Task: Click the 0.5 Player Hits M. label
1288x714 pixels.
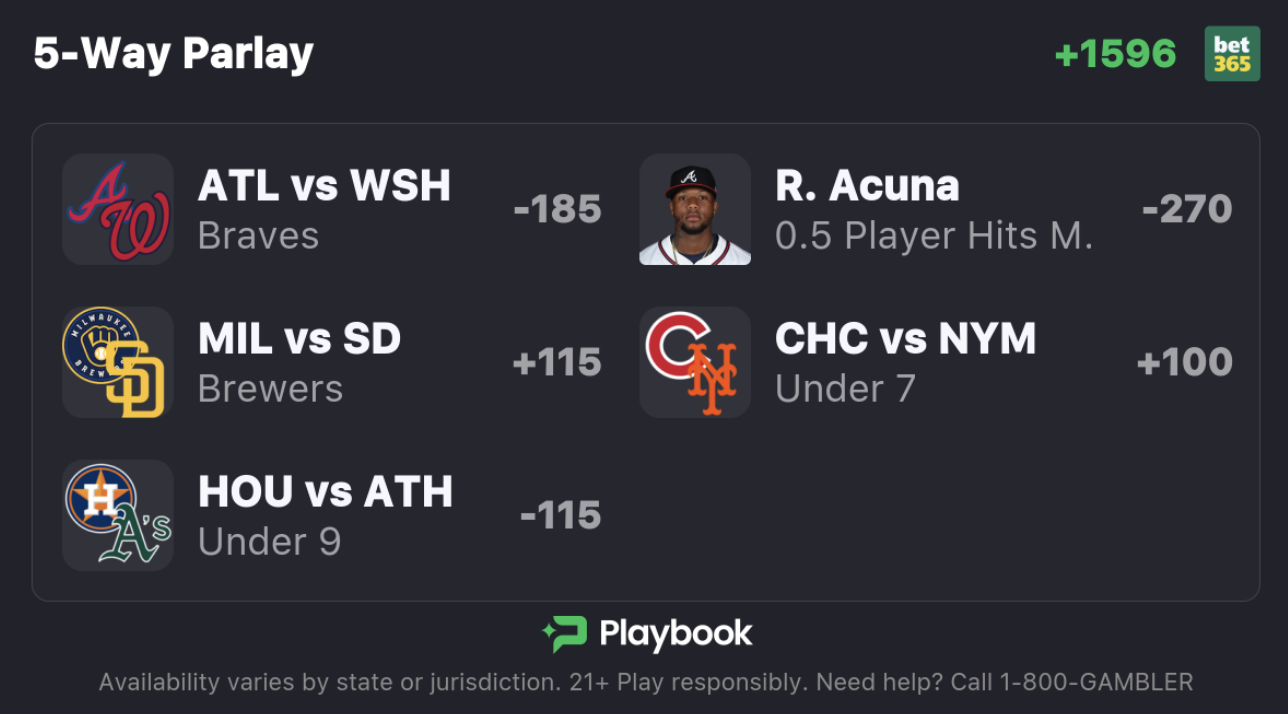Action: pos(934,236)
